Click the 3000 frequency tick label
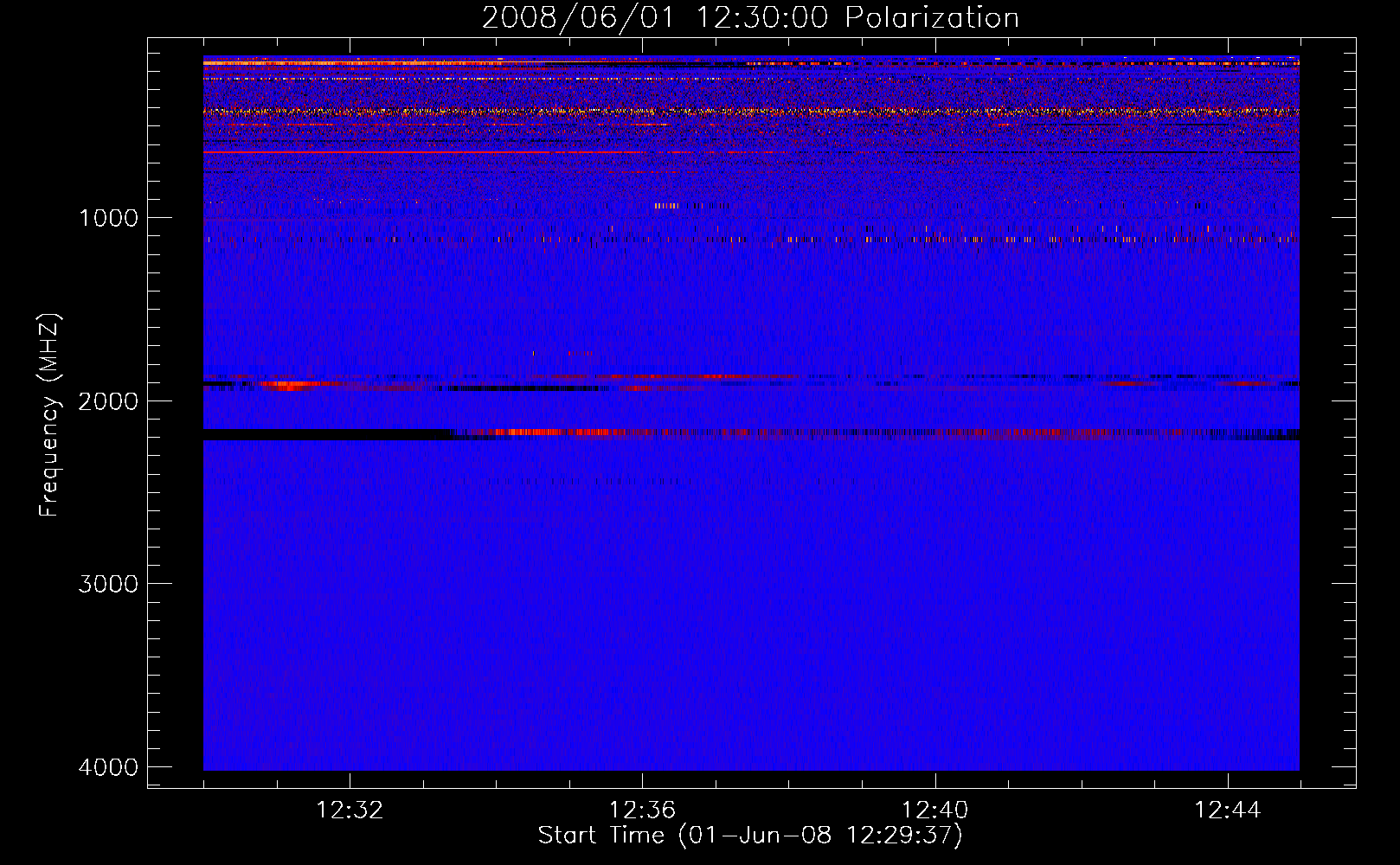The width and height of the screenshot is (1400, 865). pos(108,584)
